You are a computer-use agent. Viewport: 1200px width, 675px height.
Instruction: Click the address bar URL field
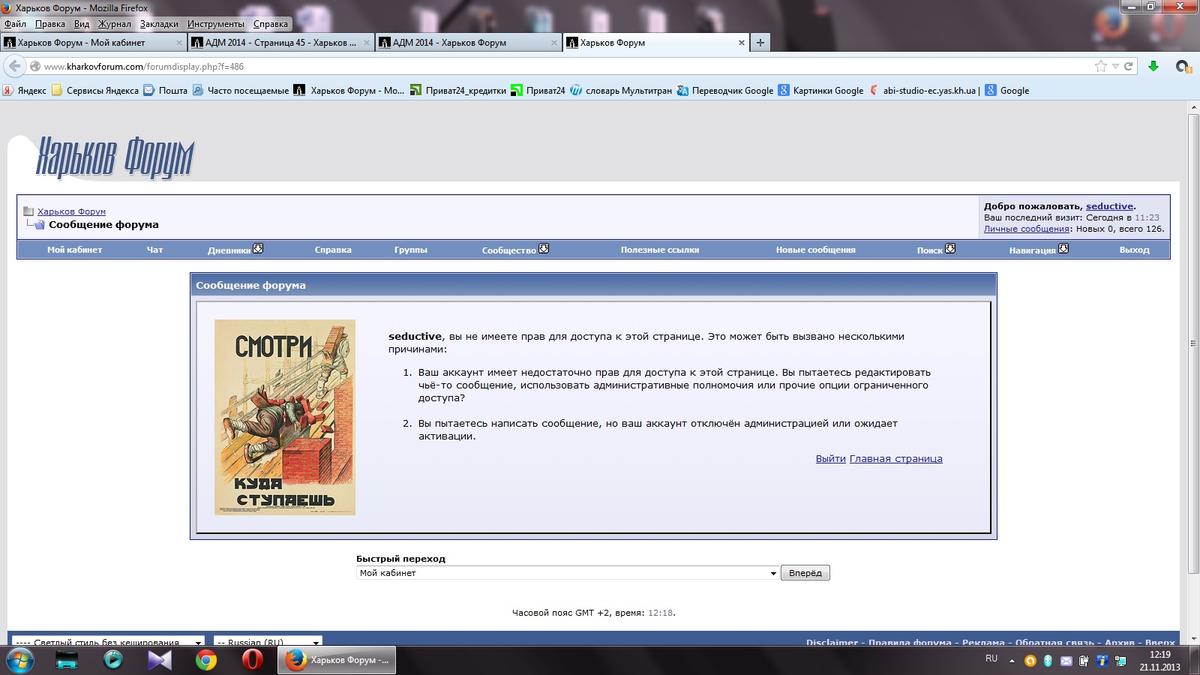tap(560, 66)
